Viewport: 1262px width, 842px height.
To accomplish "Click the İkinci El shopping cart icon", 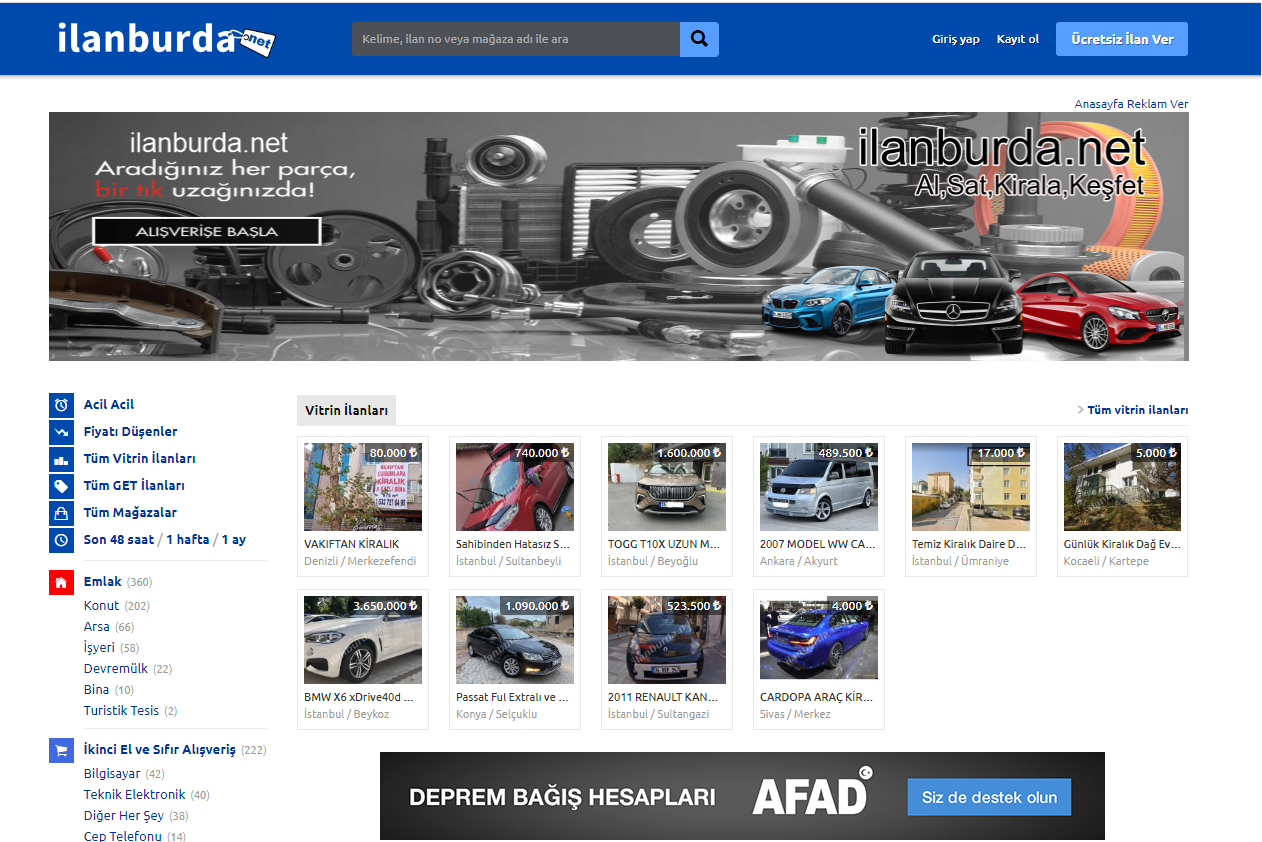I will pos(61,750).
